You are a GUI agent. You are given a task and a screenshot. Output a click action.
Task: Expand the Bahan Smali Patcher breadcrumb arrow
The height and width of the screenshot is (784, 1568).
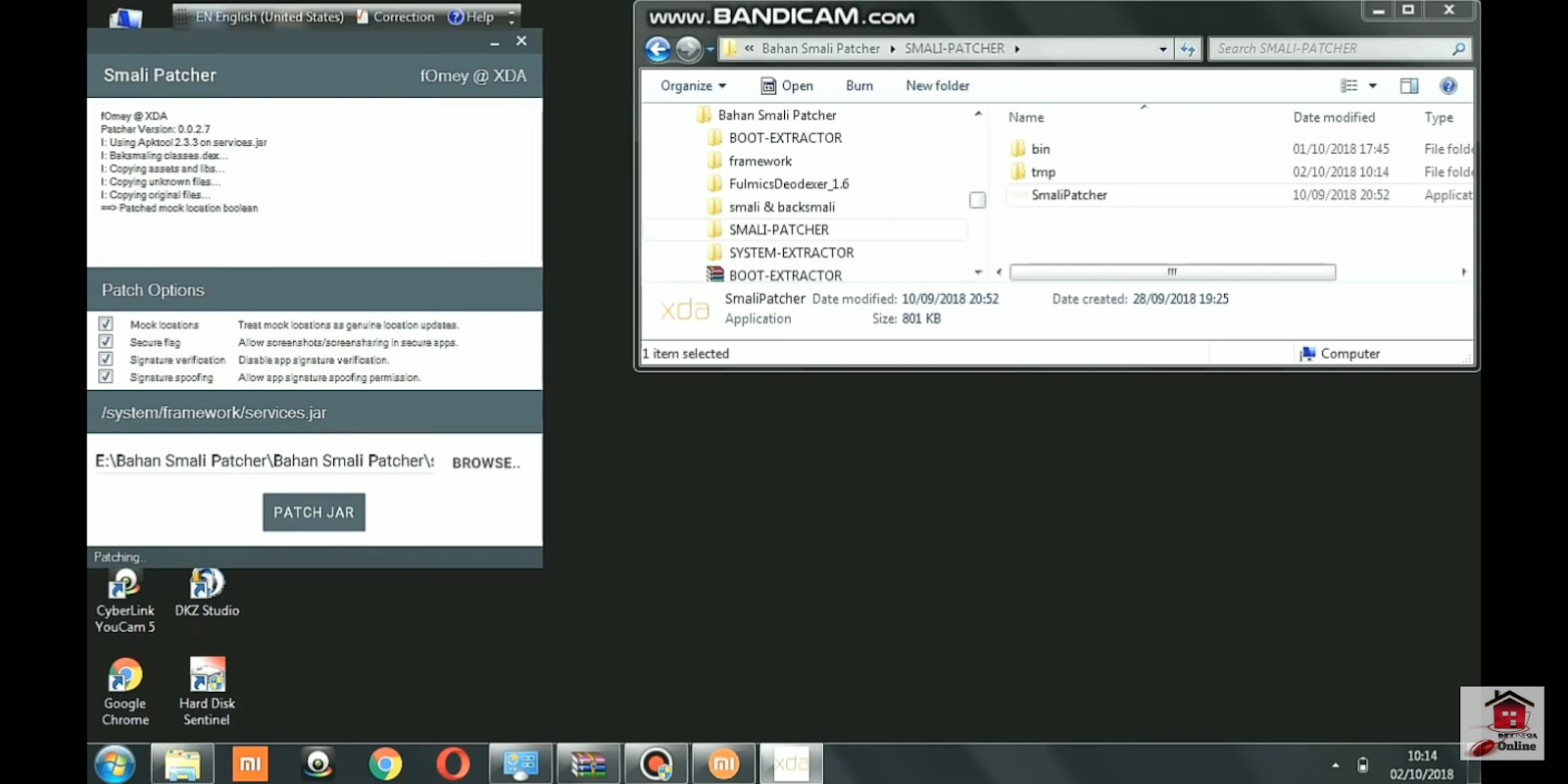pyautogui.click(x=893, y=49)
